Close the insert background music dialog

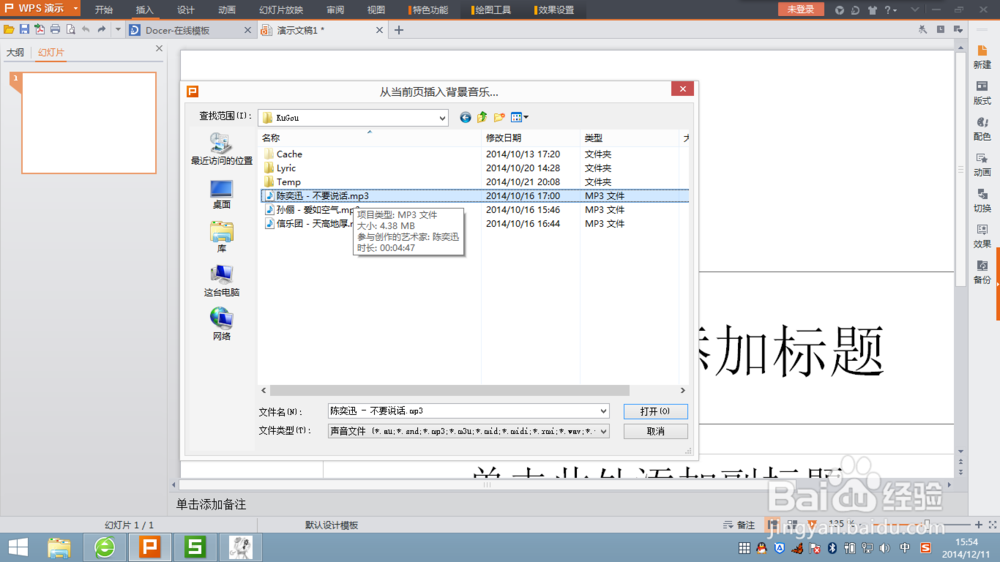point(682,89)
